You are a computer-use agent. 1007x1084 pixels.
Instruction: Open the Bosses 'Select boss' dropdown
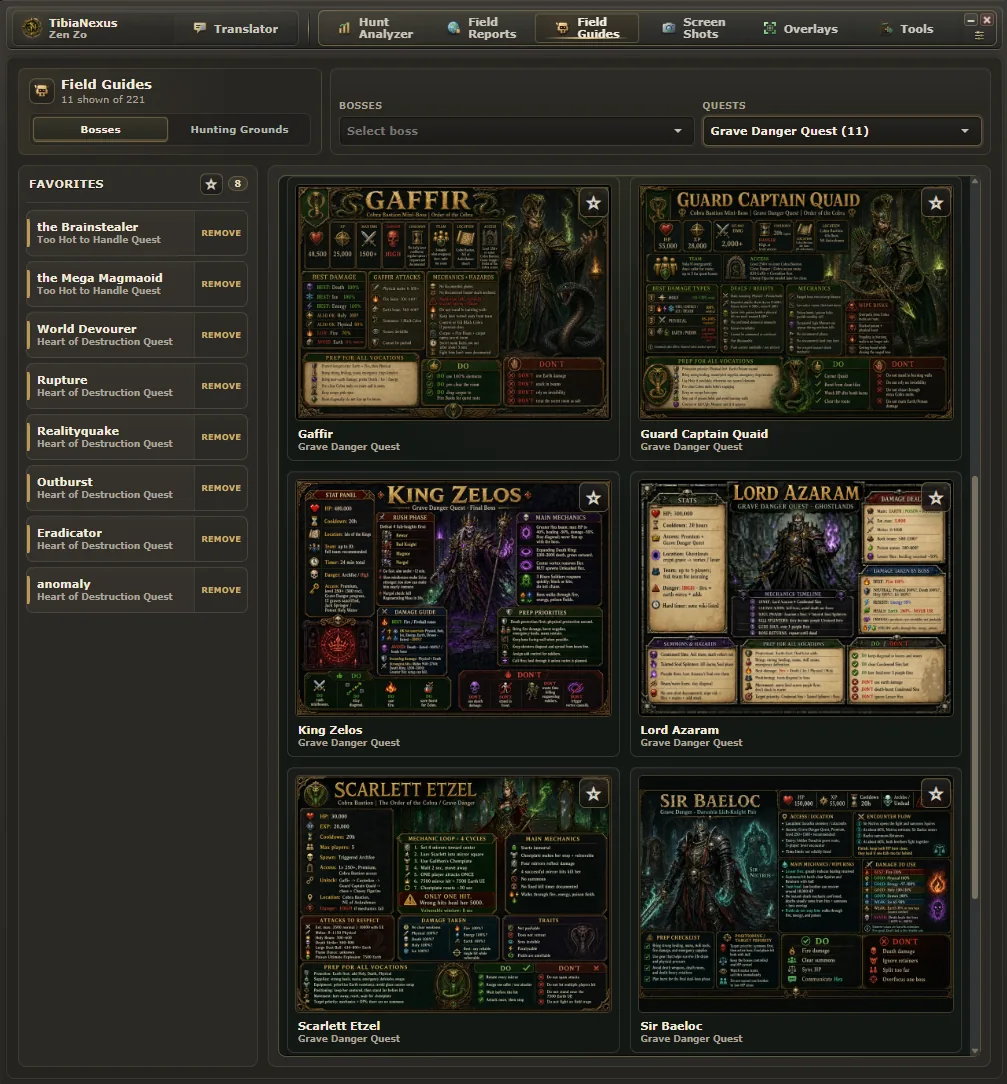pos(516,131)
